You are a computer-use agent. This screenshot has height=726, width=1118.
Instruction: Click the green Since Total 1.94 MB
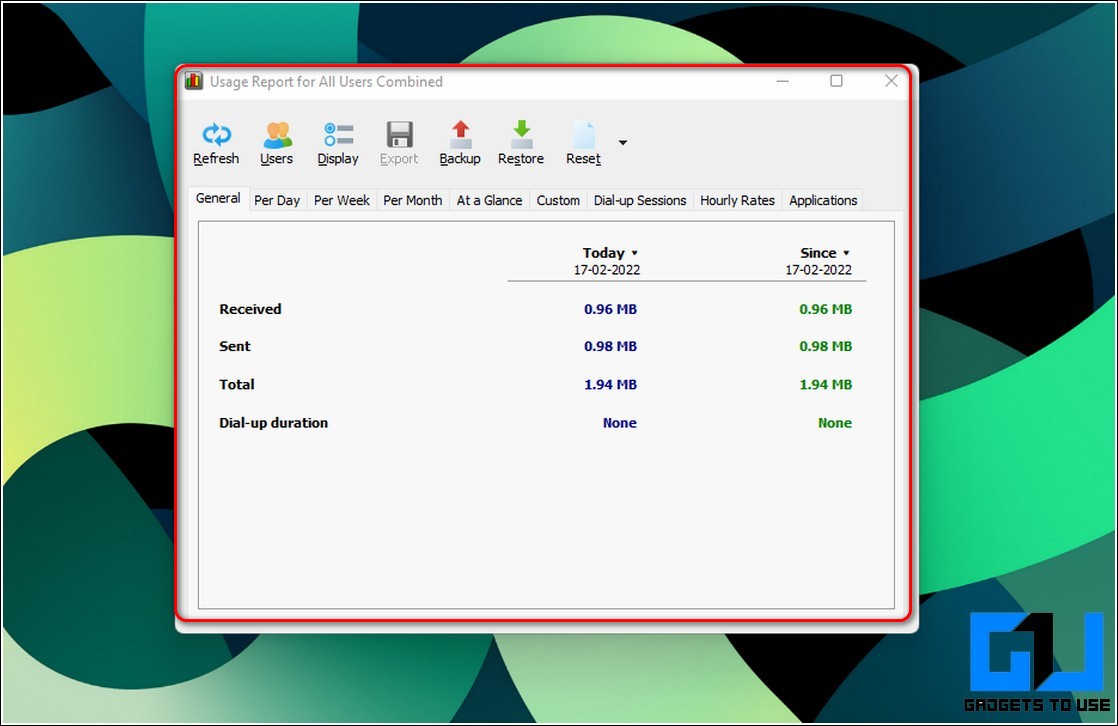coord(826,384)
